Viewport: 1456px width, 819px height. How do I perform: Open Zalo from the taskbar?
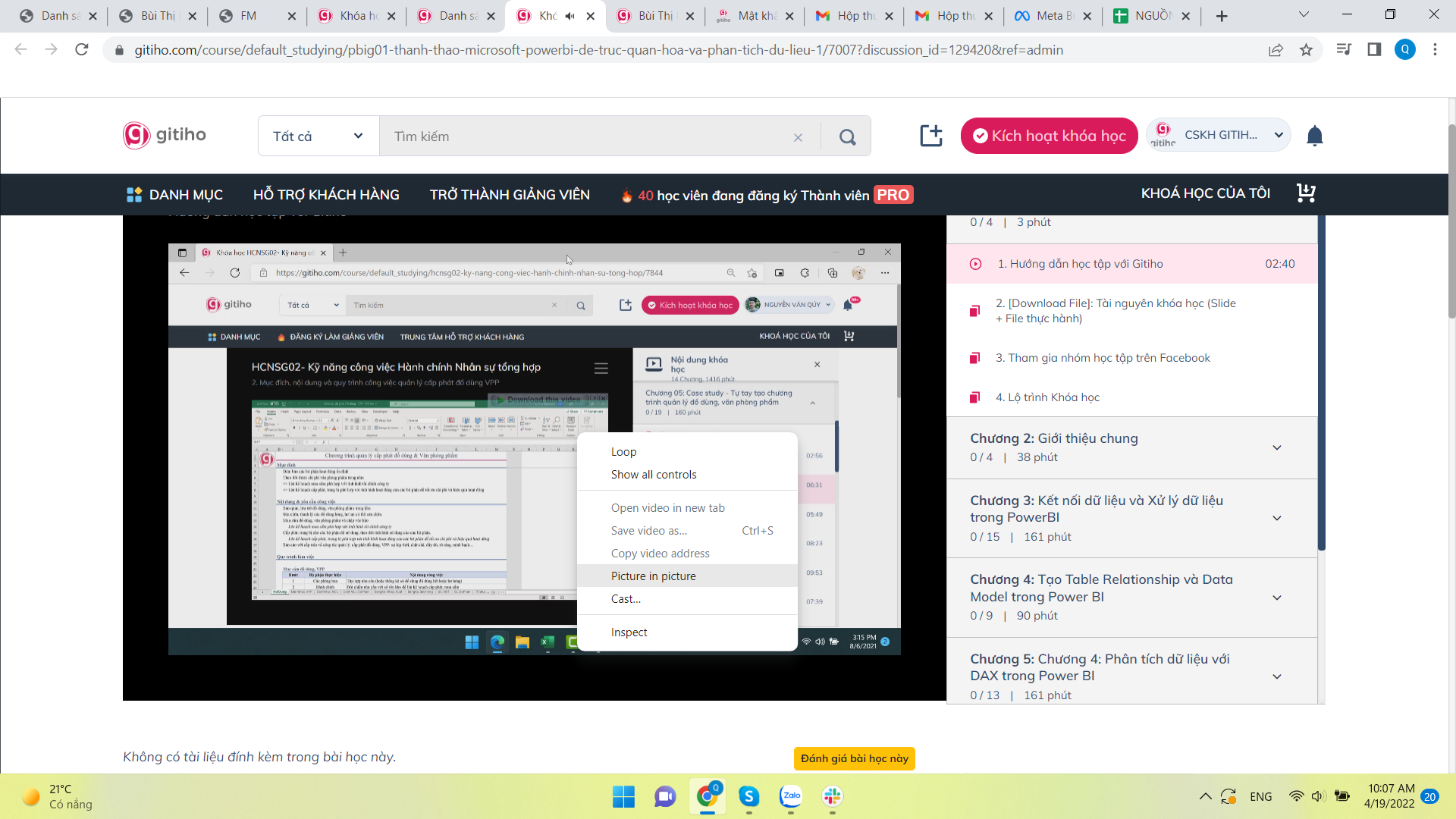click(x=791, y=796)
